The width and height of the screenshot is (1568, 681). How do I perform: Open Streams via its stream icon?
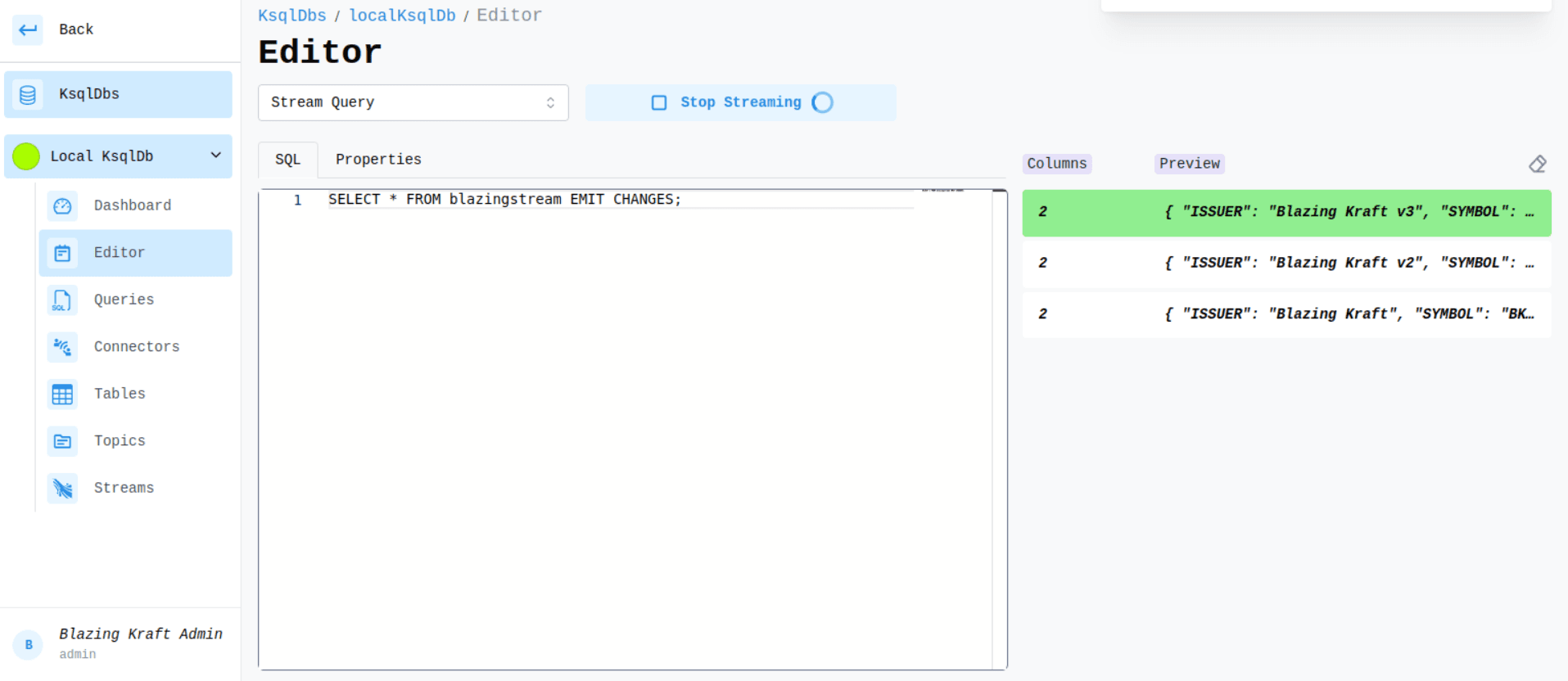(x=62, y=489)
